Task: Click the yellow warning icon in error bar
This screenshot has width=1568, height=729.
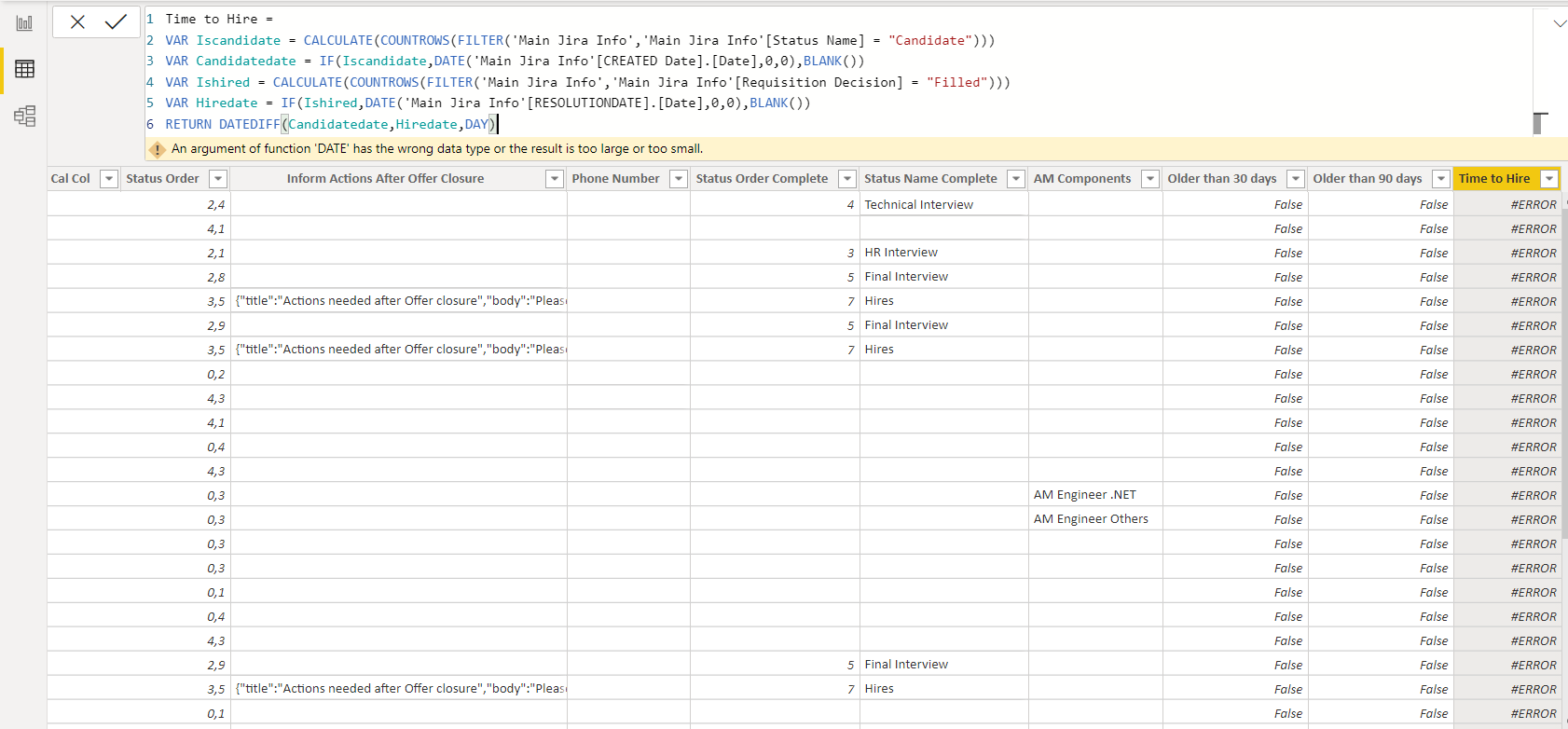Action: (158, 149)
